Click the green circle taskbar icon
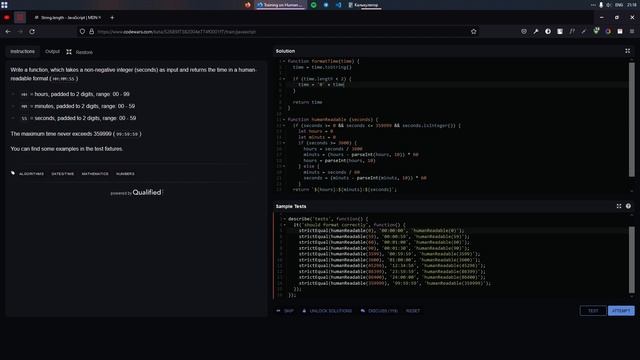This screenshot has height=360, width=640. point(313,5)
